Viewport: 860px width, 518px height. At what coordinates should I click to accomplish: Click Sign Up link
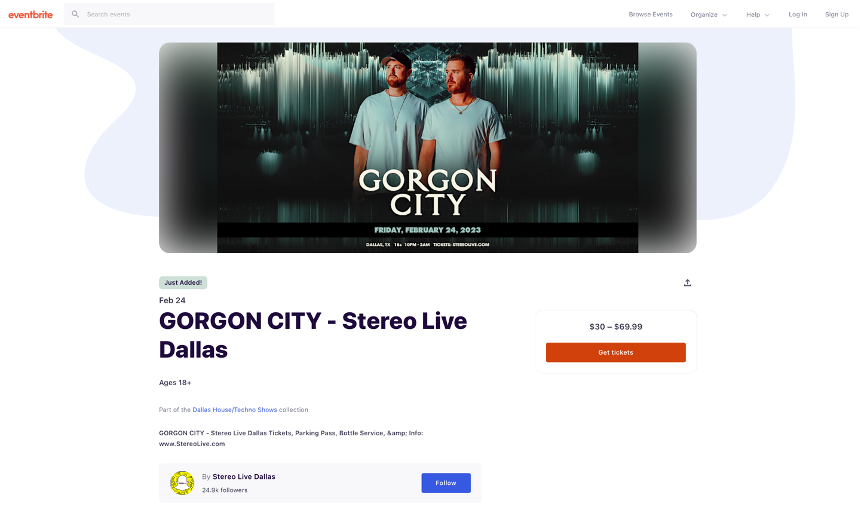point(836,14)
